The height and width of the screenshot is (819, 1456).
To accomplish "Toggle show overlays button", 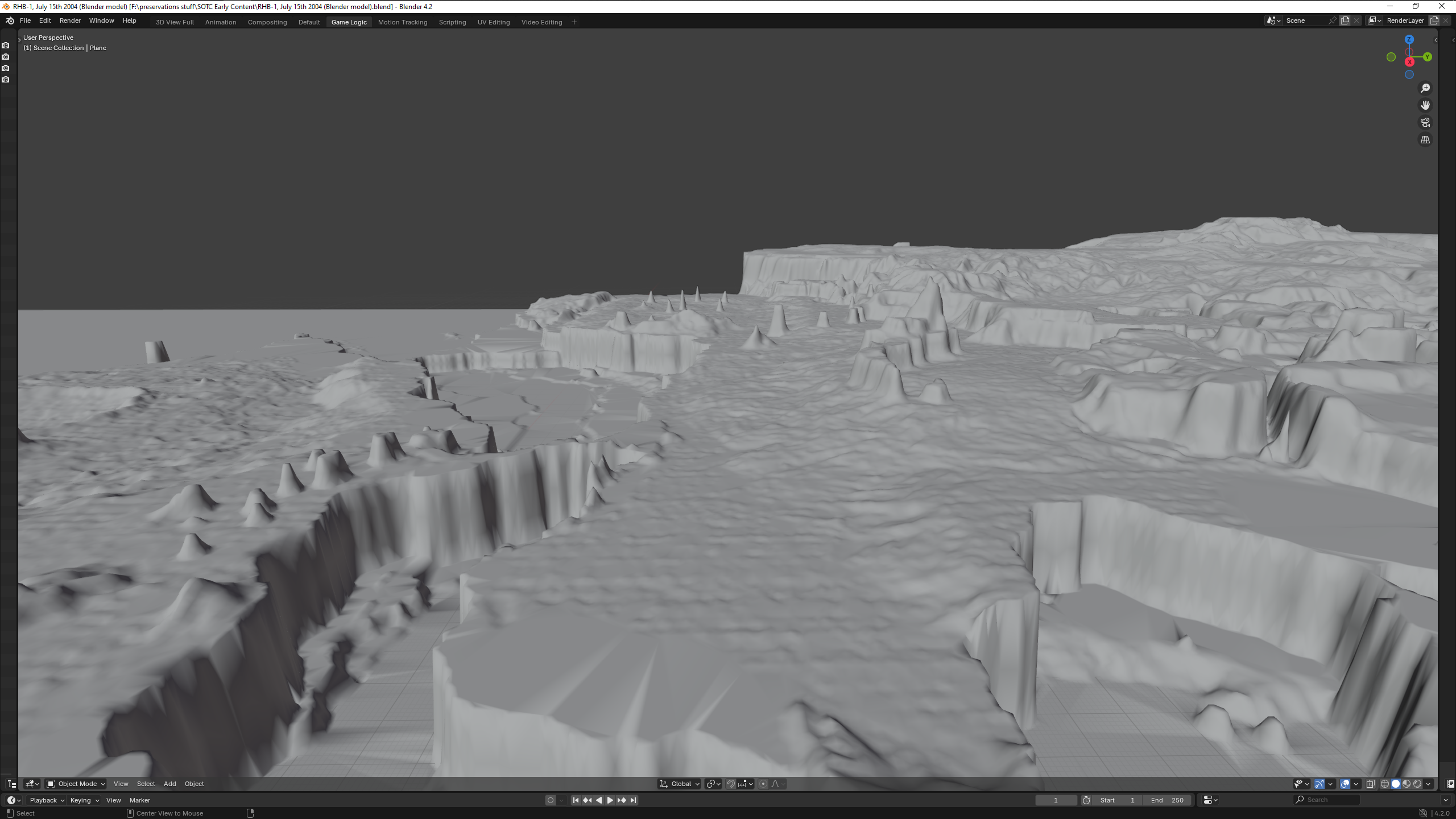I will click(1345, 784).
